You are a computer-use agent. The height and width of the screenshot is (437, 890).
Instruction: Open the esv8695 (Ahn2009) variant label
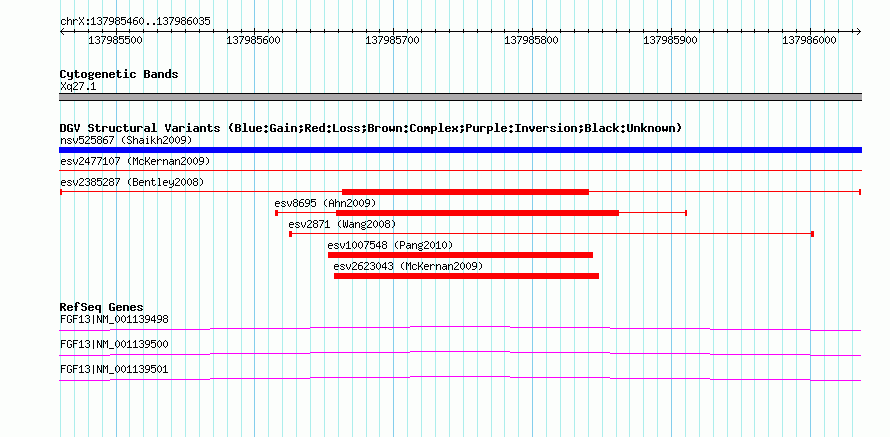(x=325, y=203)
